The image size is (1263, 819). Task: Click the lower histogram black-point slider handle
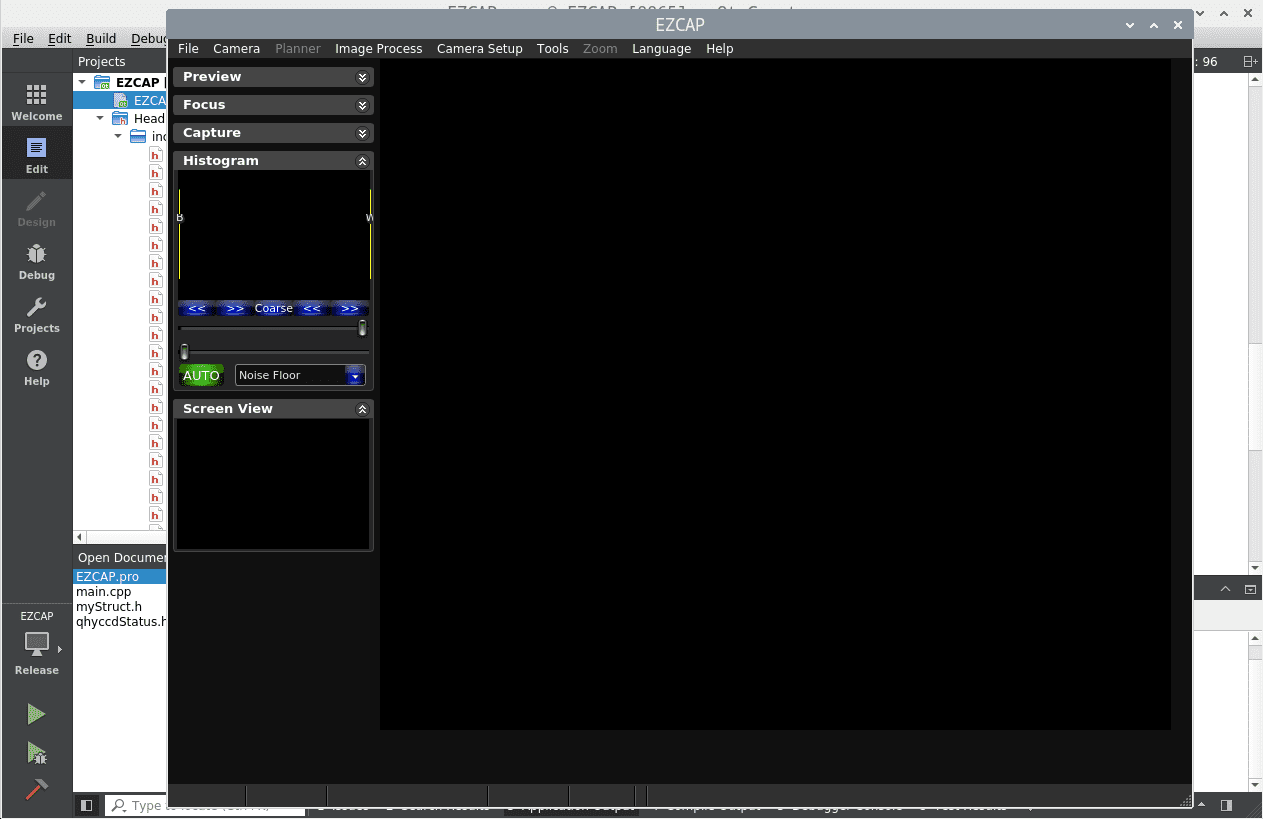184,352
